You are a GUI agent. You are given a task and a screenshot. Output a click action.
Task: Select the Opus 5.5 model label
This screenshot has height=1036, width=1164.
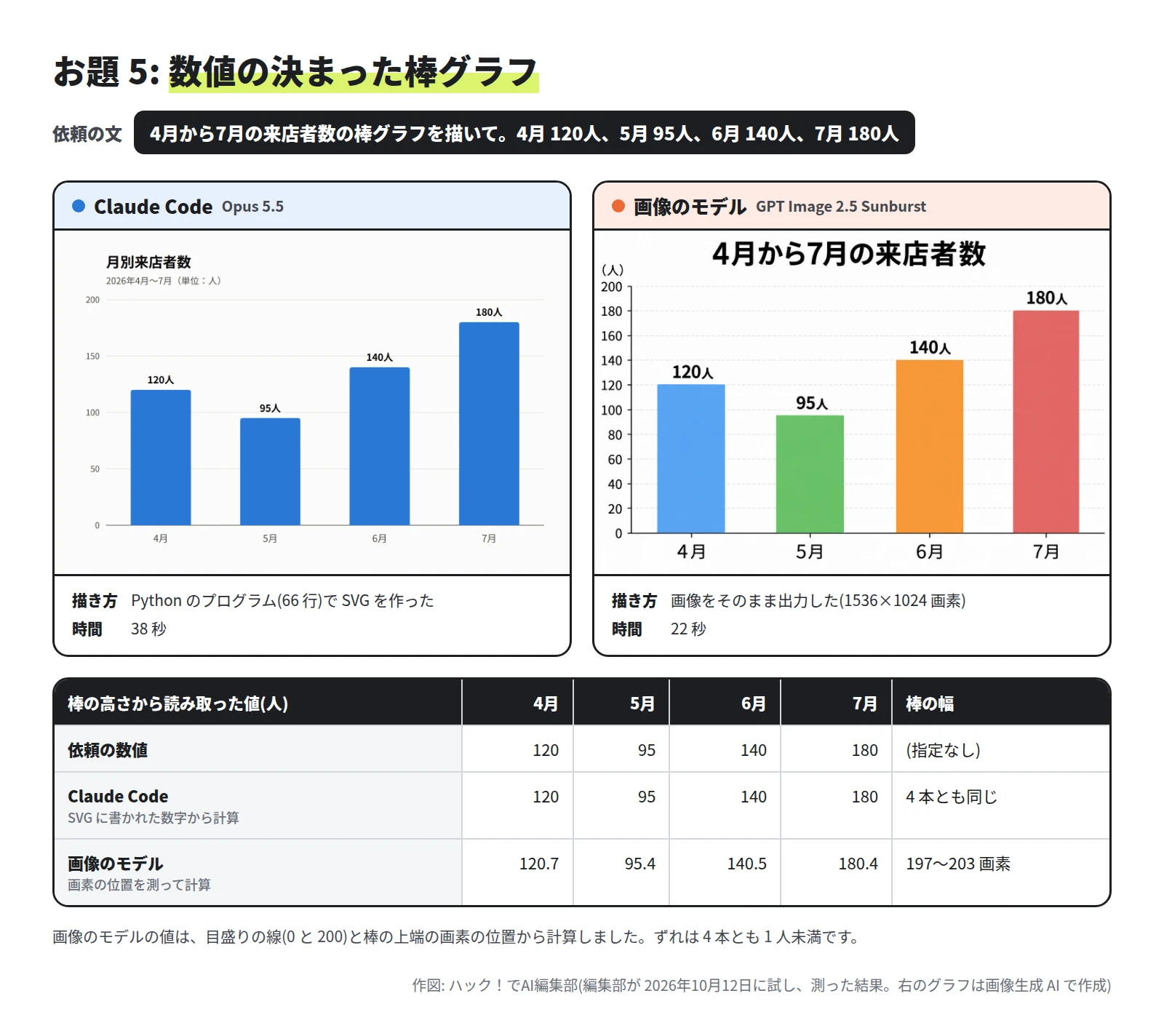(252, 207)
